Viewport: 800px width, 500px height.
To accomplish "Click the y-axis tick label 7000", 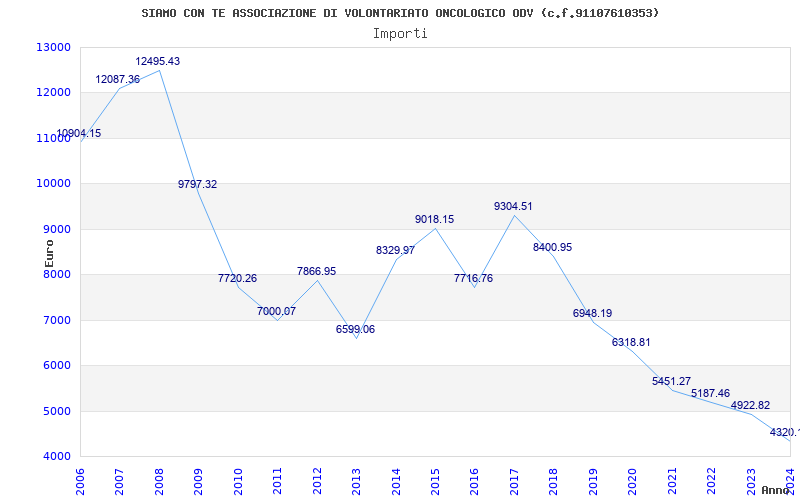I will tap(57, 320).
